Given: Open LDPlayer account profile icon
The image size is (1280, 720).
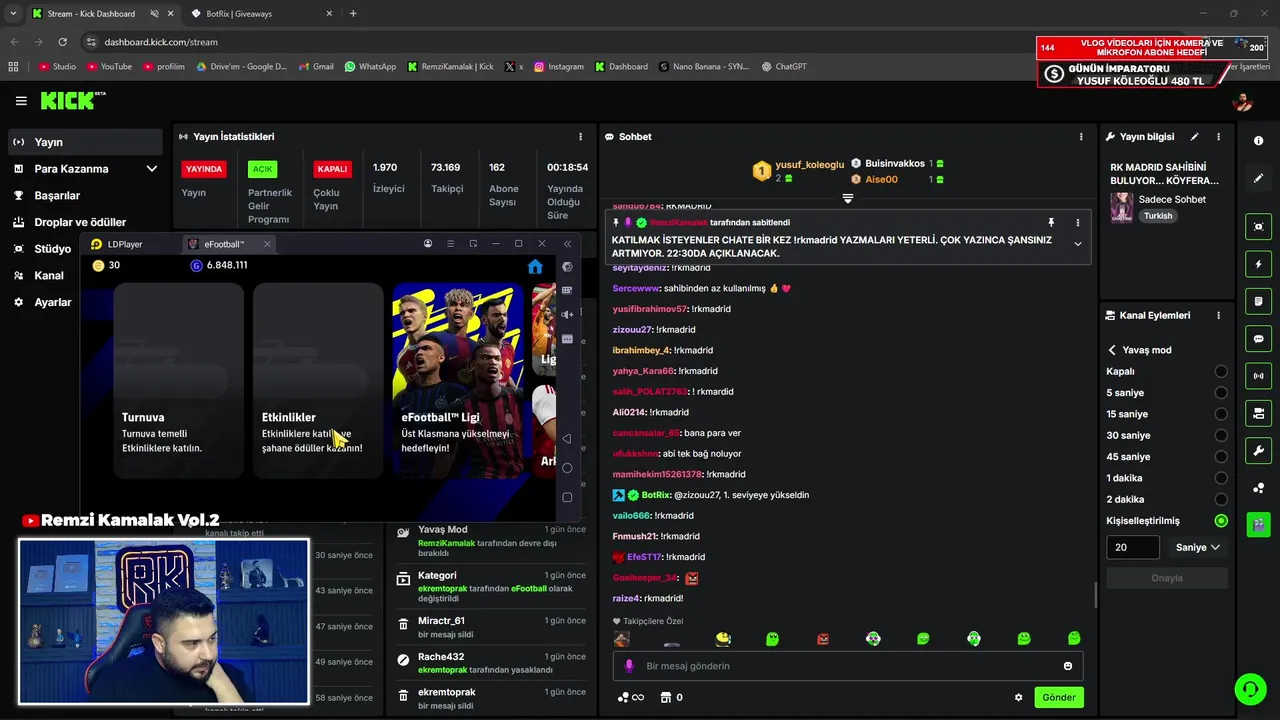Looking at the screenshot, I should (x=428, y=244).
